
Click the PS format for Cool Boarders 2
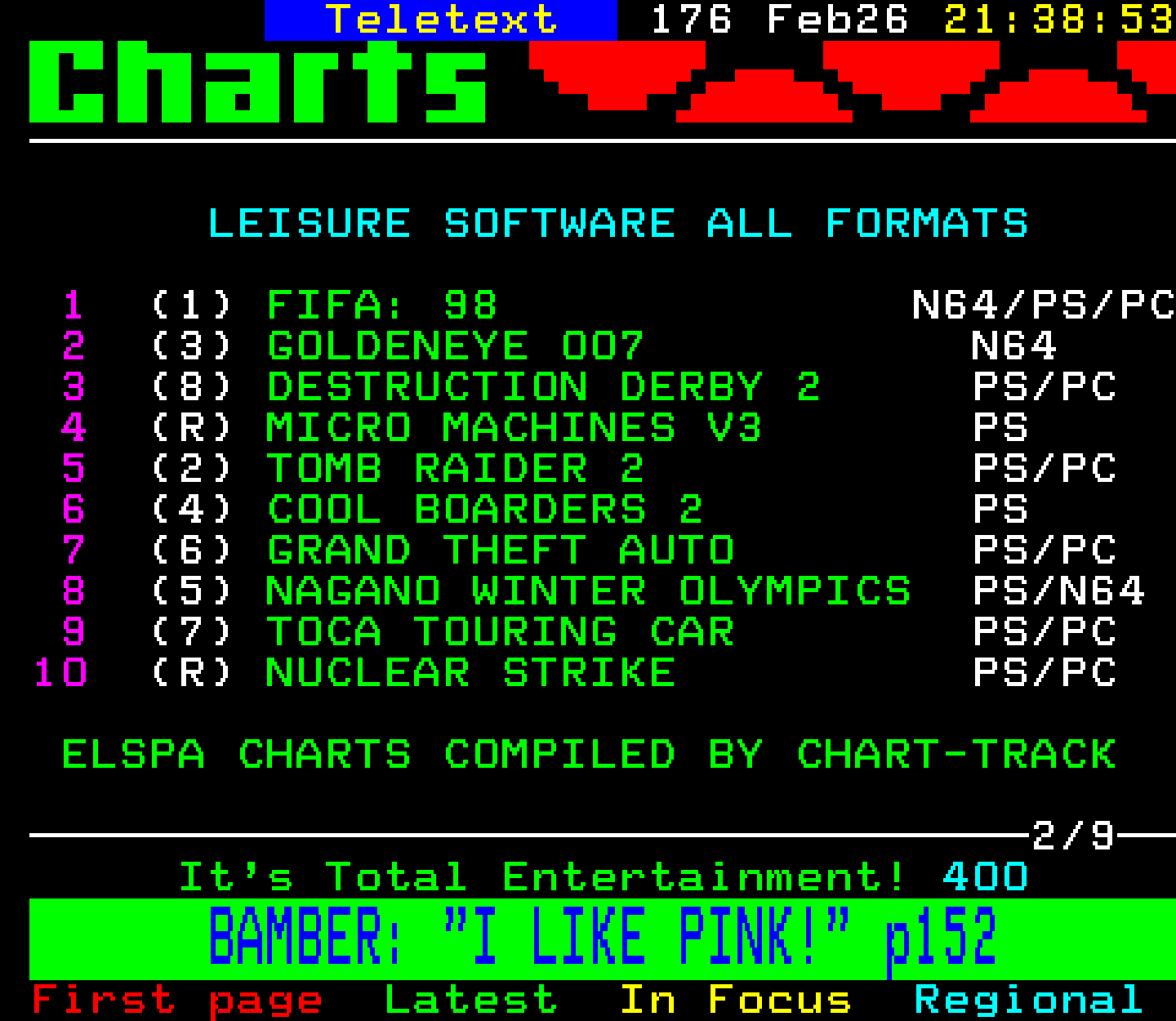1000,509
